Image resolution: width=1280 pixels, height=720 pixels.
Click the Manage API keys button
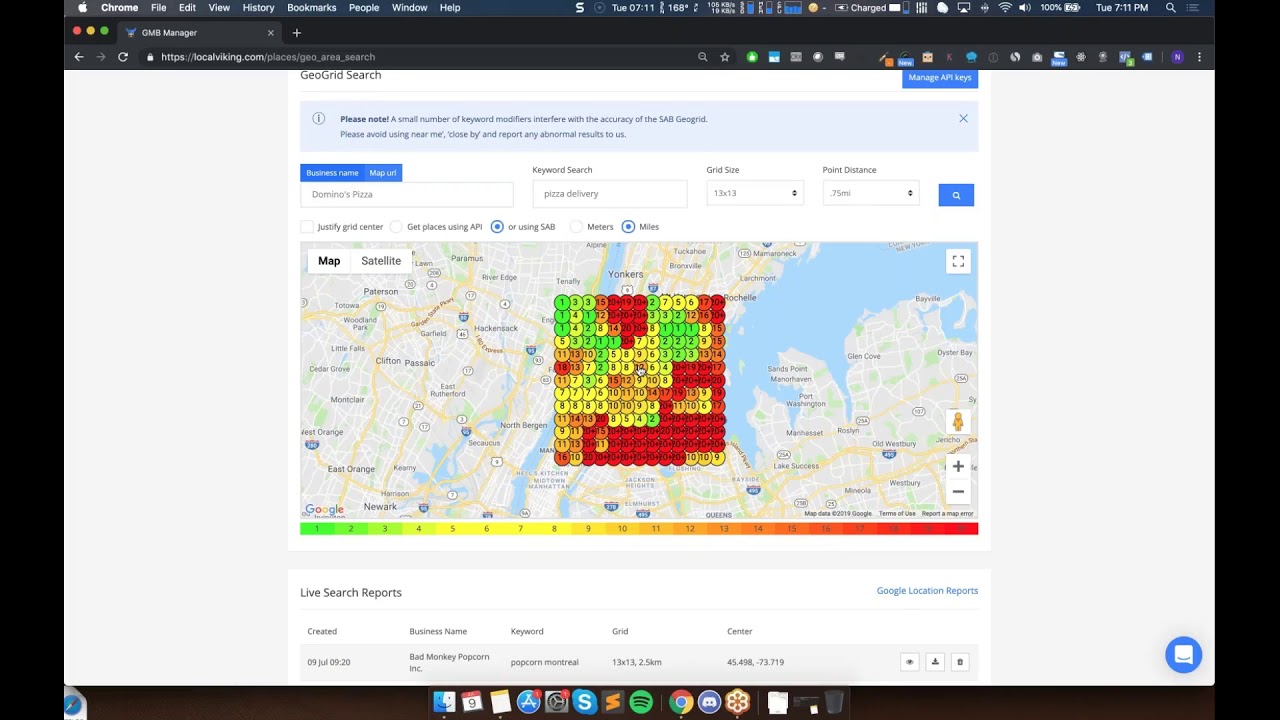coord(940,78)
